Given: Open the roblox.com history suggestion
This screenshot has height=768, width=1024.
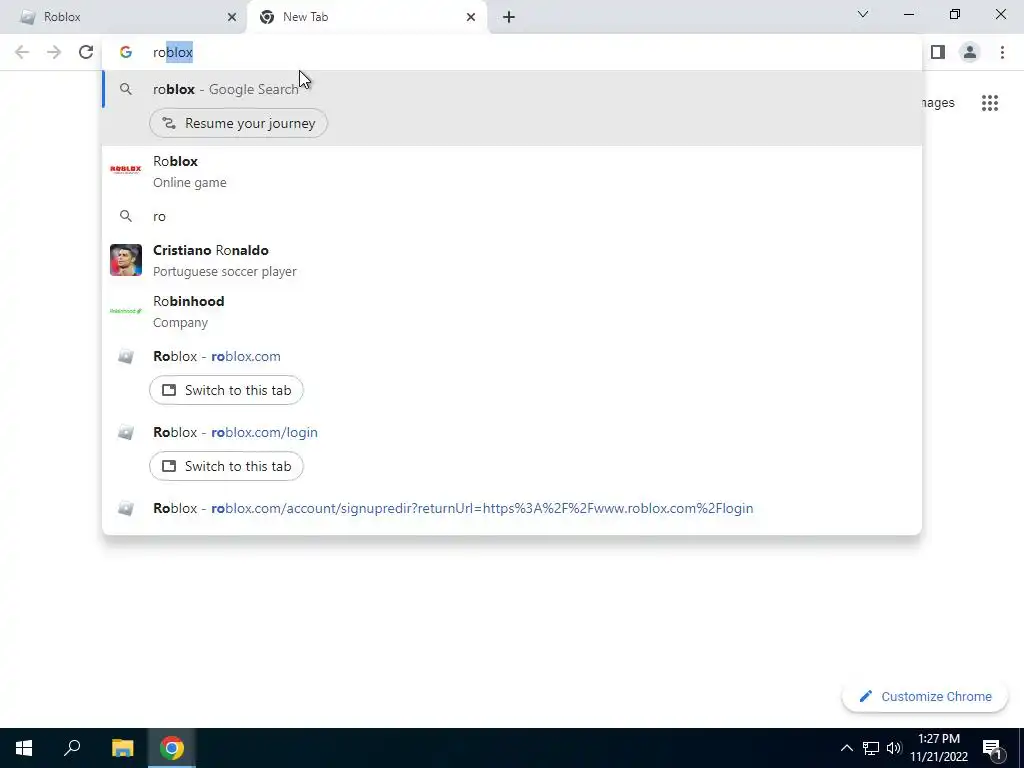Looking at the screenshot, I should (x=512, y=357).
